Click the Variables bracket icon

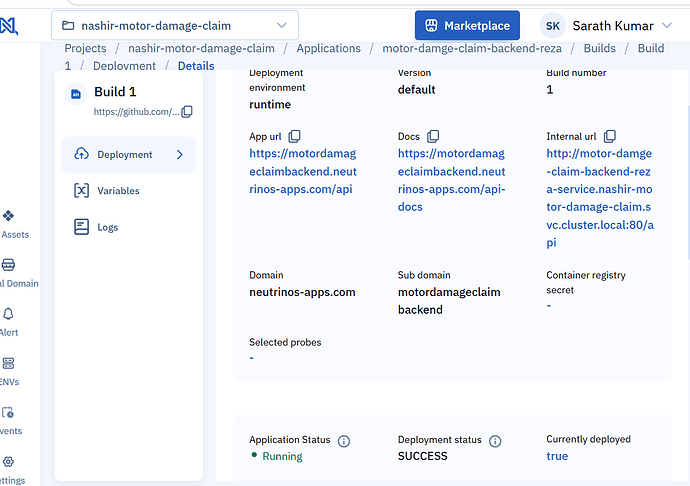(x=81, y=191)
